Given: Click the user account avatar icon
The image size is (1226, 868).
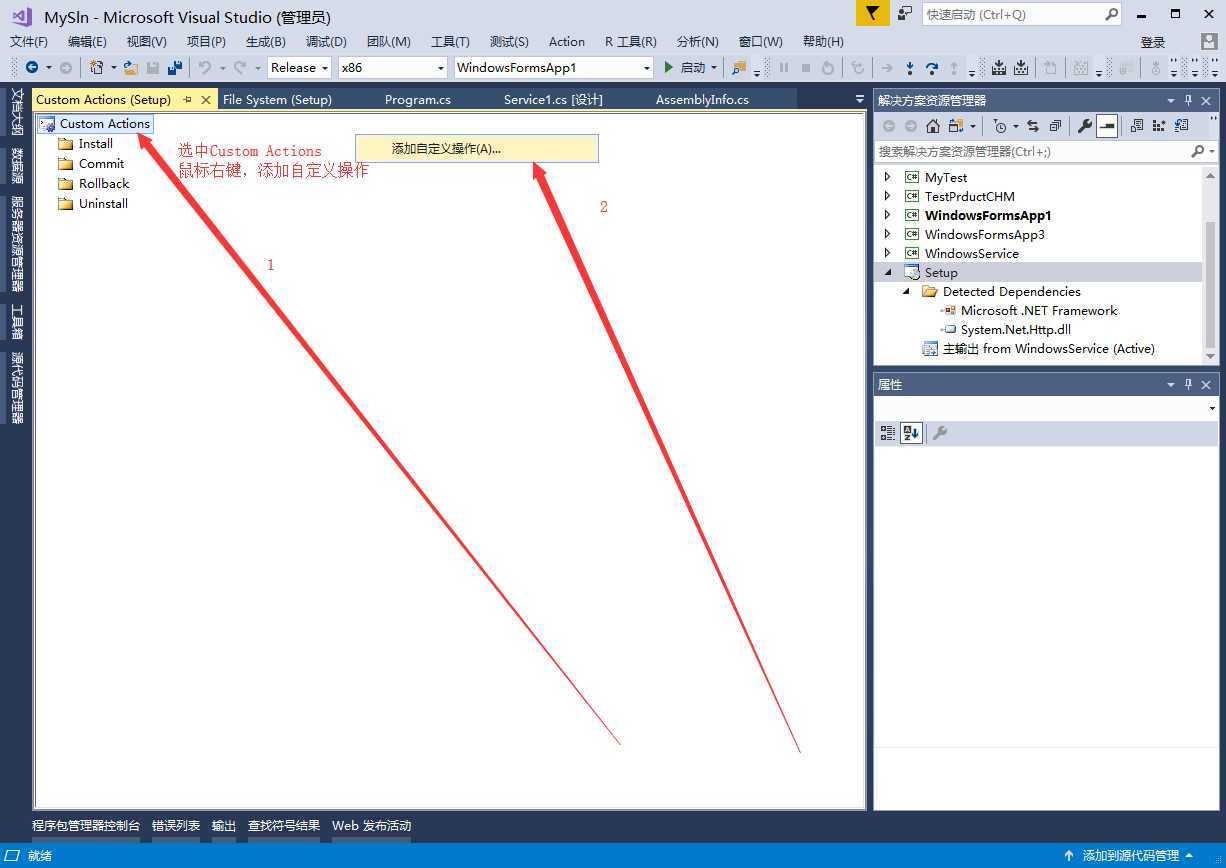Looking at the screenshot, I should pyautogui.click(x=1209, y=42).
